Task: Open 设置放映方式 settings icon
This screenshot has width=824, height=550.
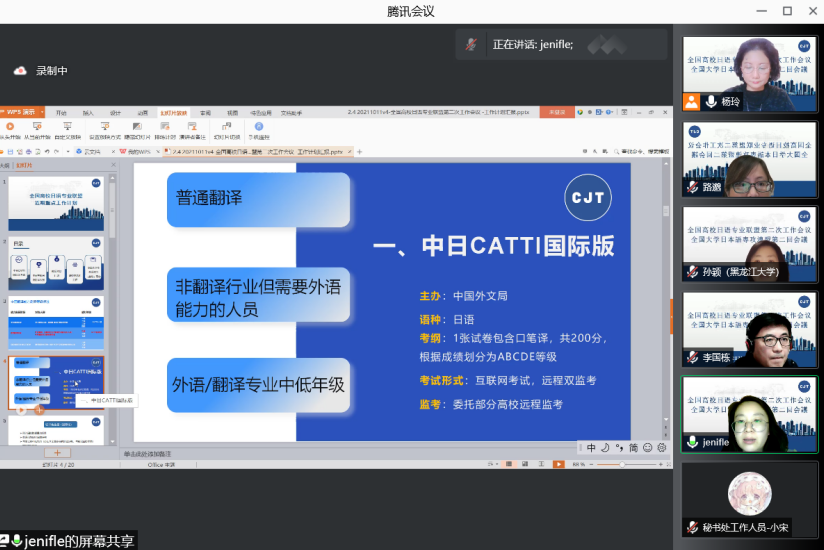Action: tap(105, 127)
